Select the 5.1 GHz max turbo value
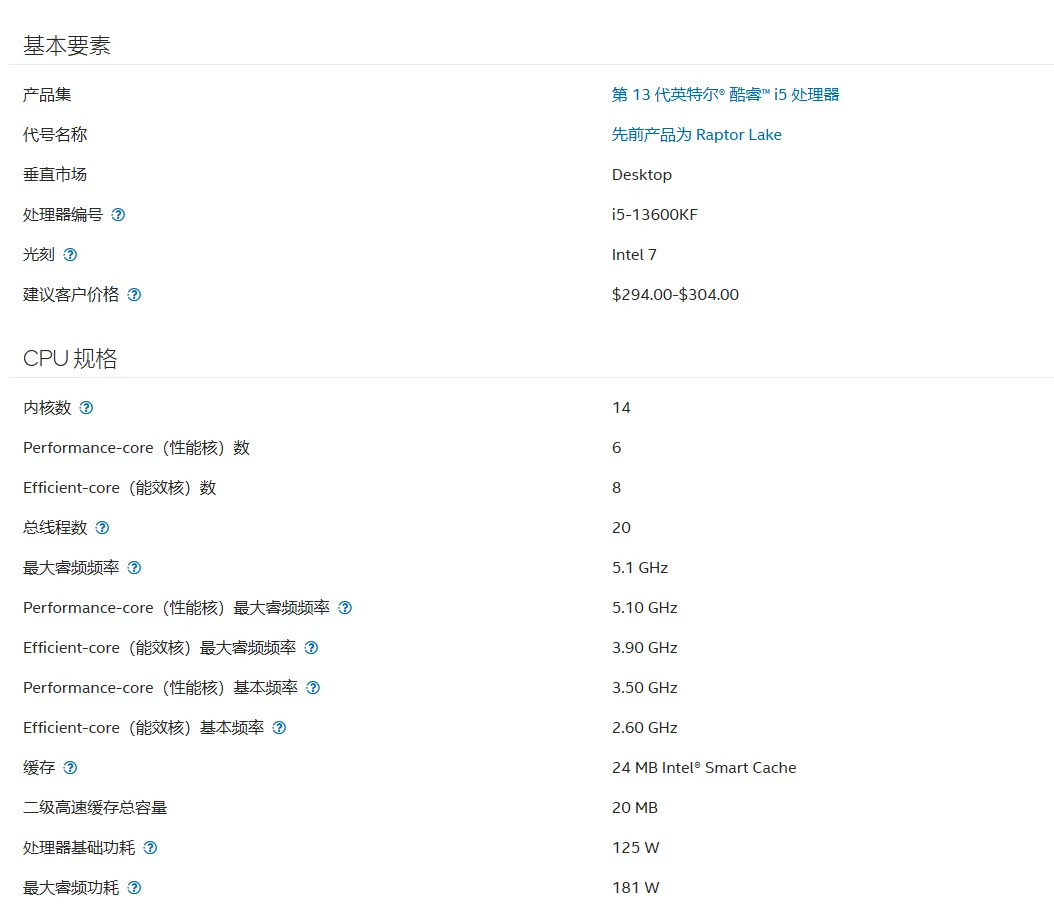The width and height of the screenshot is (1054, 904). [640, 568]
